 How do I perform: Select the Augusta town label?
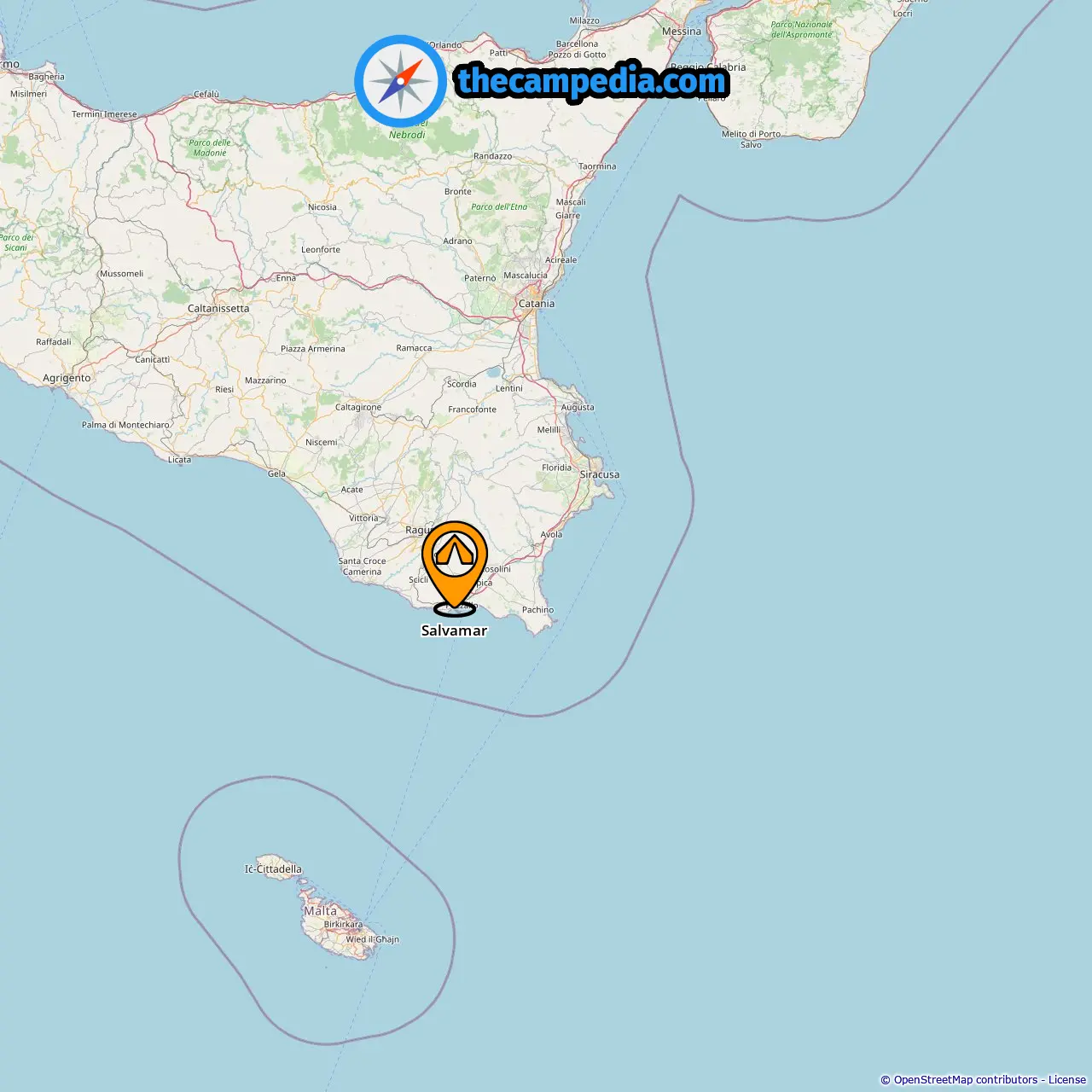(578, 407)
